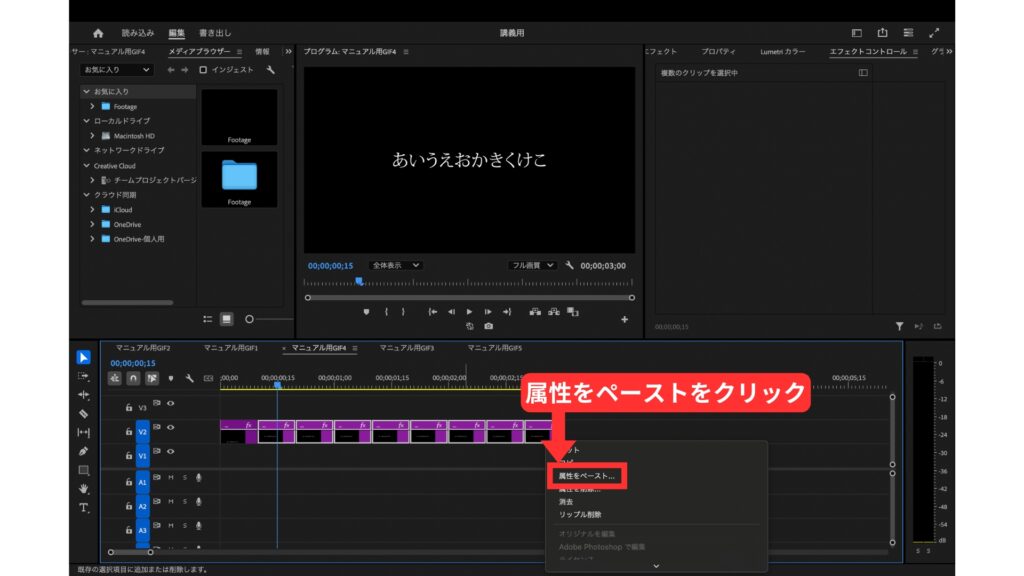The image size is (1024, 576).
Task: Click リップル削除 in context menu
Action: click(x=580, y=515)
